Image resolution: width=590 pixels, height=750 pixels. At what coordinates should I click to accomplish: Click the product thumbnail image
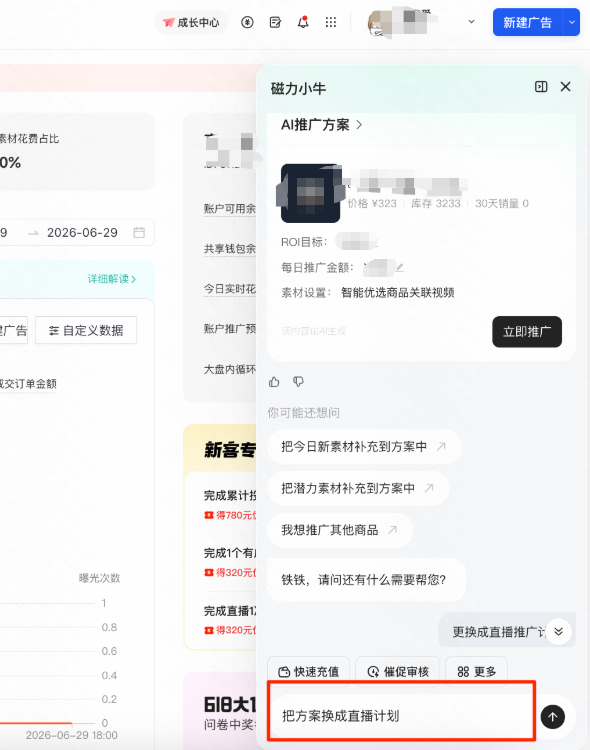tap(311, 193)
